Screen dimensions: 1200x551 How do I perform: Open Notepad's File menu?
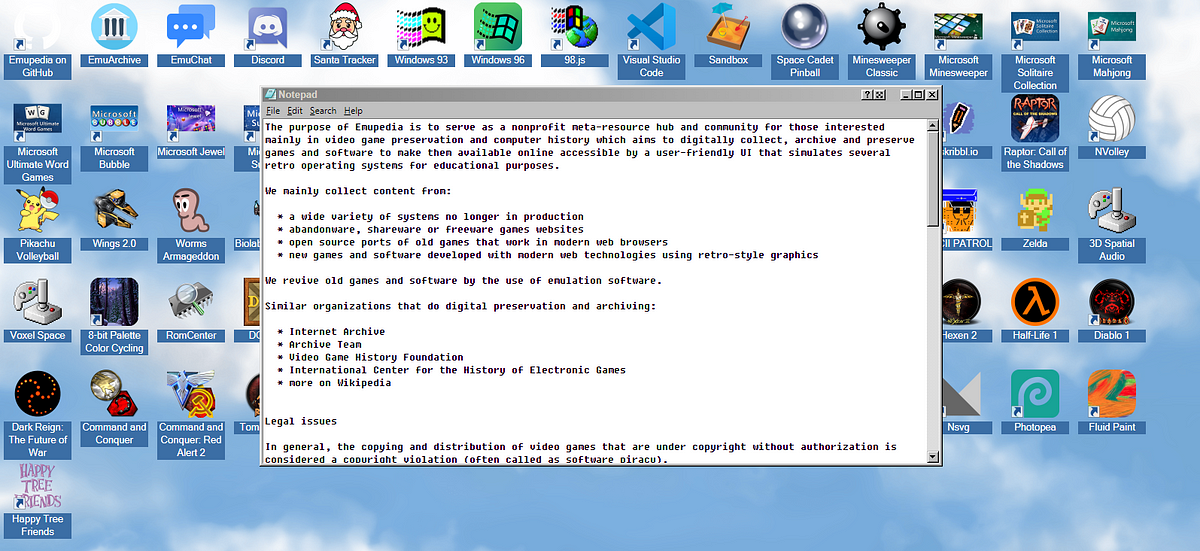(x=273, y=111)
